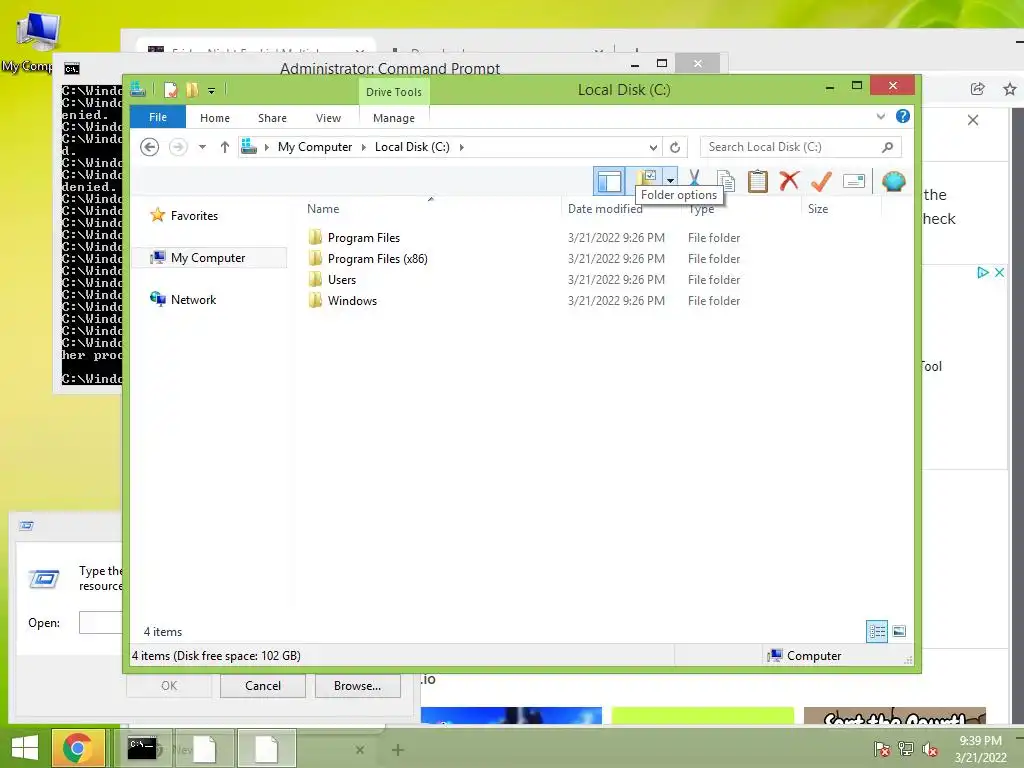Click the network tray icon

coord(906,748)
